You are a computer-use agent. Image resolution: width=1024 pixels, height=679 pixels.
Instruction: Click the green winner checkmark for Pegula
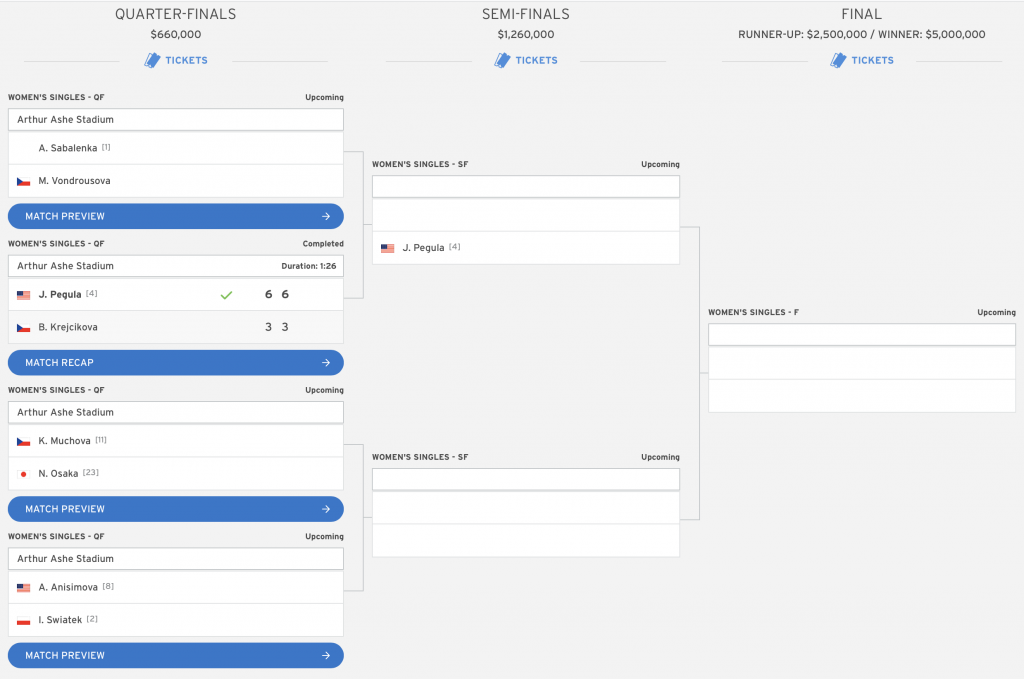[x=226, y=295]
